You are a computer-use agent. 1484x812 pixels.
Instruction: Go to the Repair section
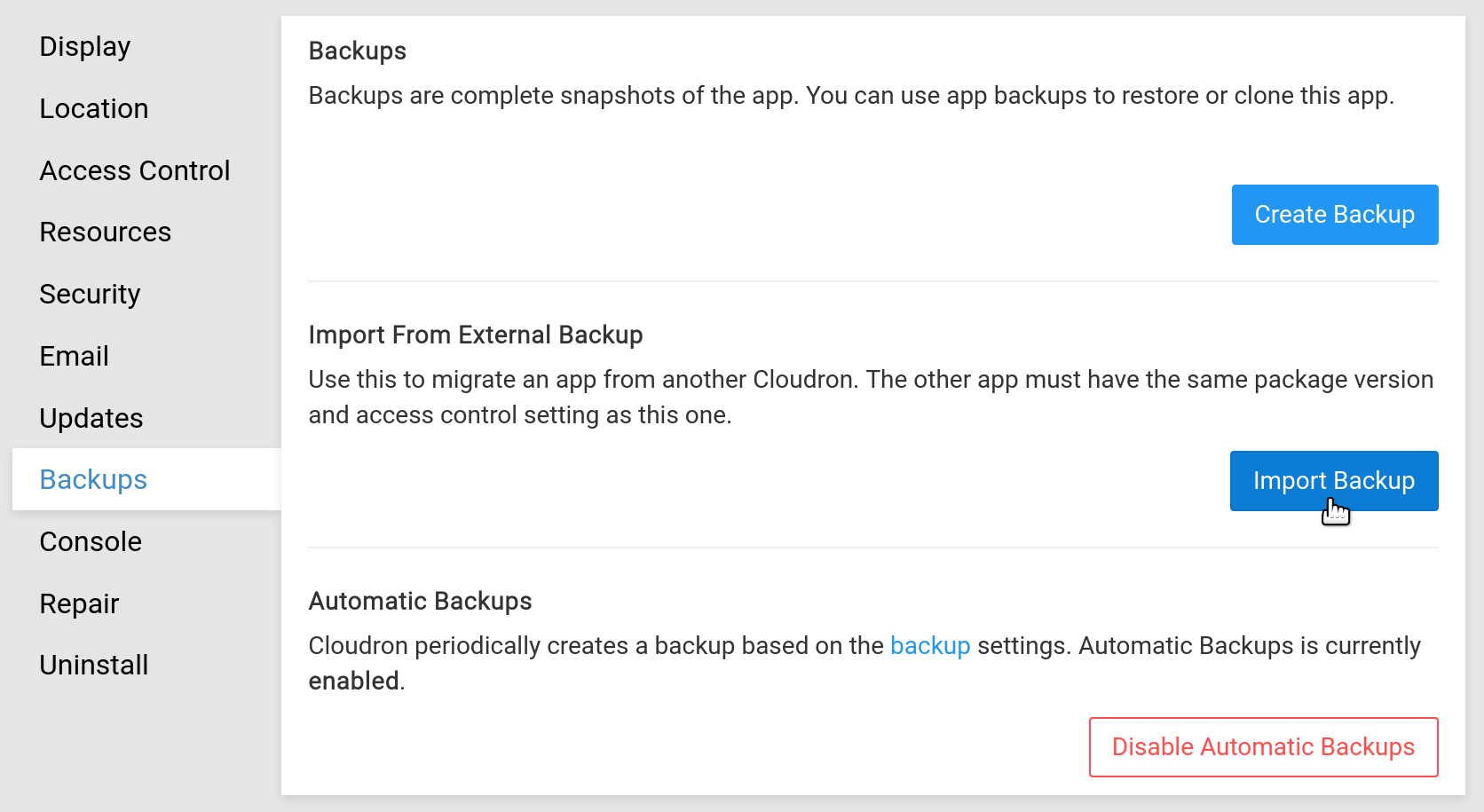coord(80,603)
